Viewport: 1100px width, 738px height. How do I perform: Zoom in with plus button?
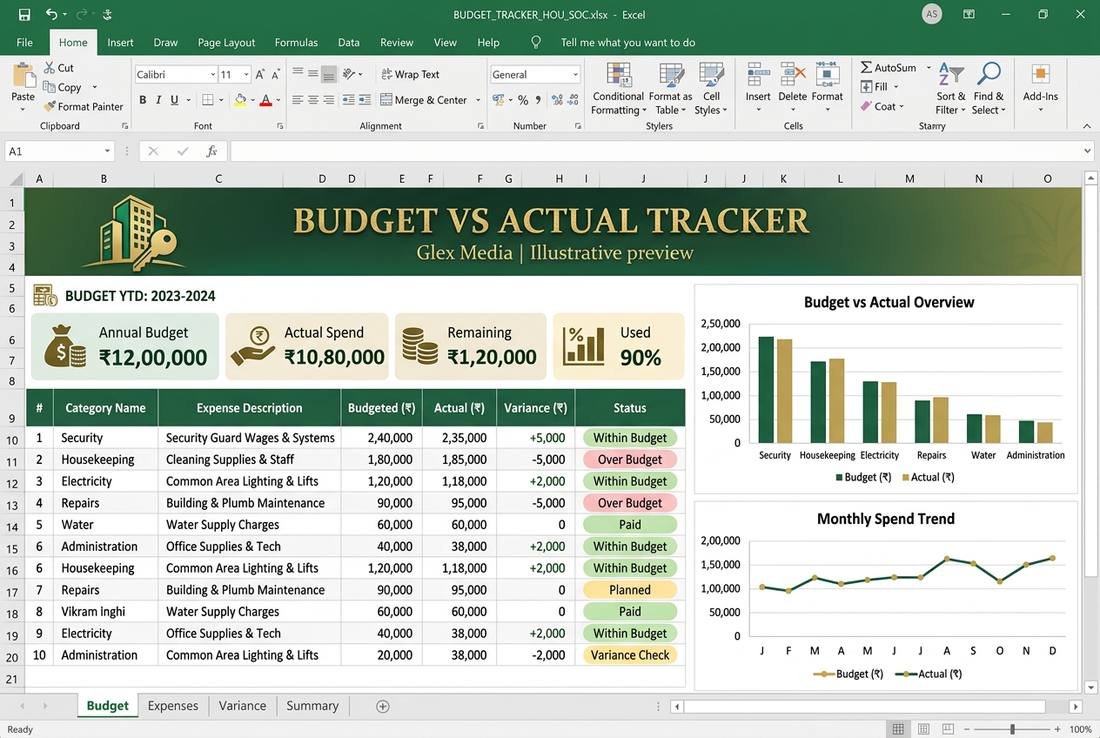pos(1057,729)
